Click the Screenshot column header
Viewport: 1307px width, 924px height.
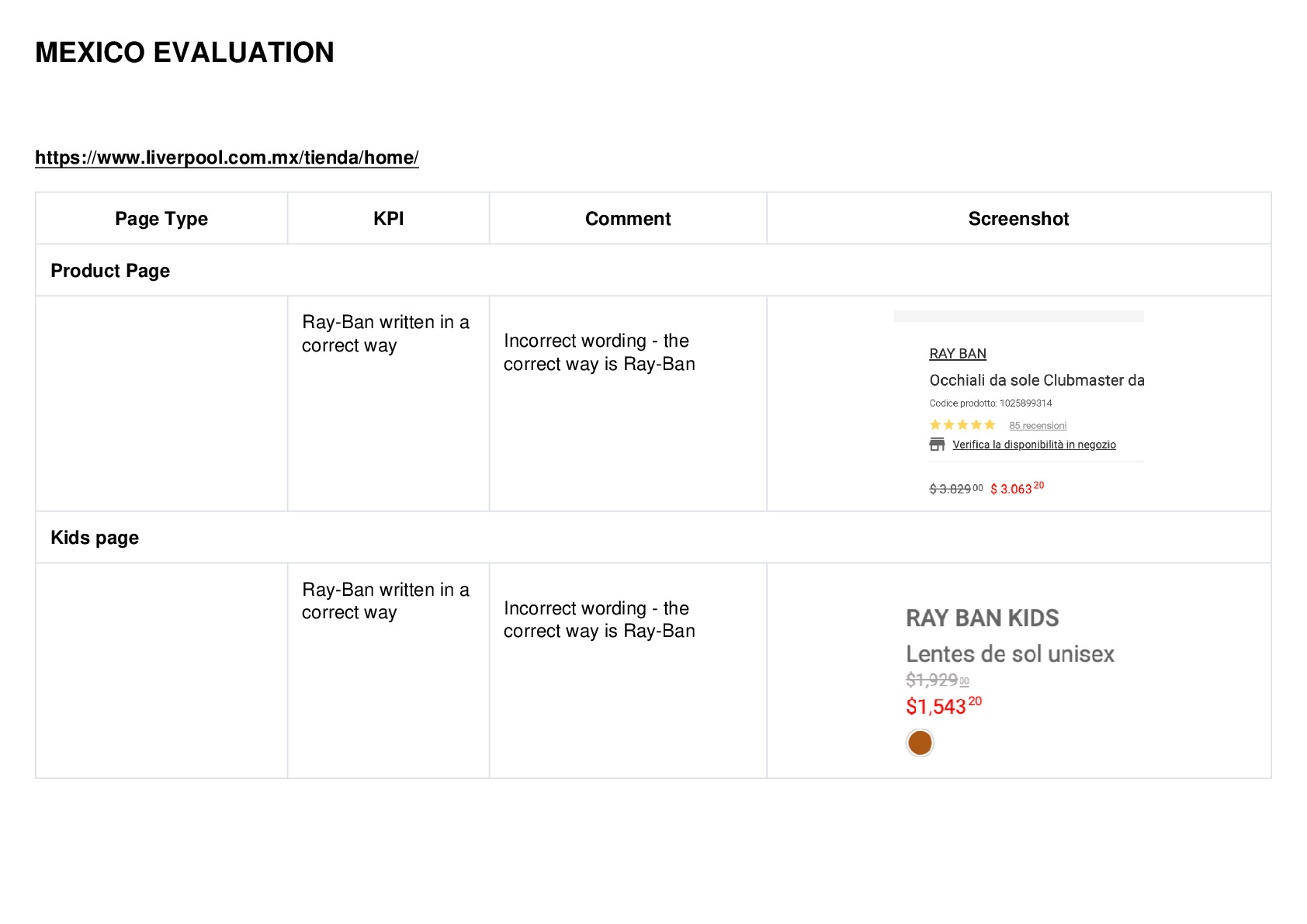point(1018,219)
